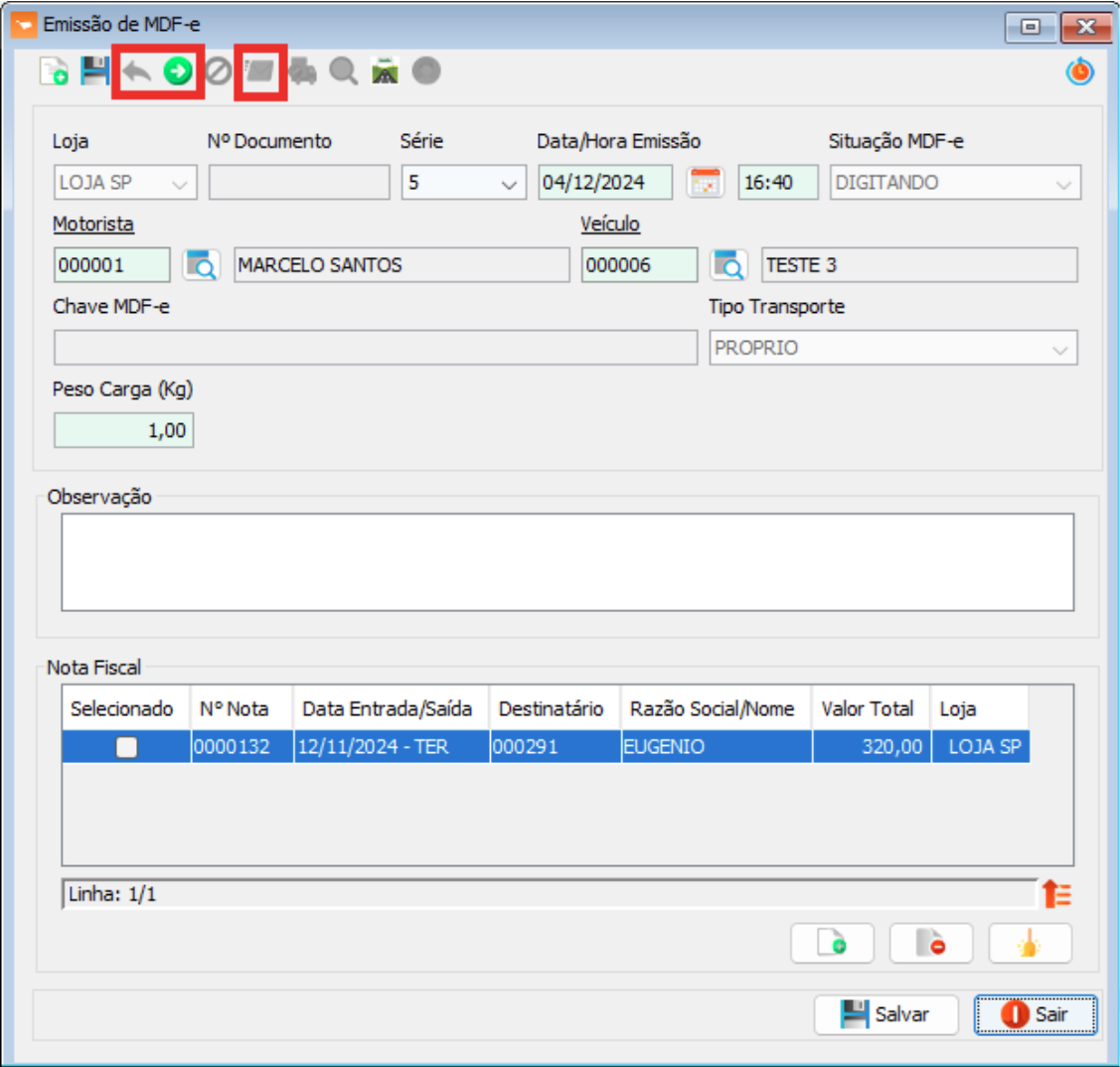Click the orange sort arrow icon
1120x1067 pixels.
[x=1056, y=894]
